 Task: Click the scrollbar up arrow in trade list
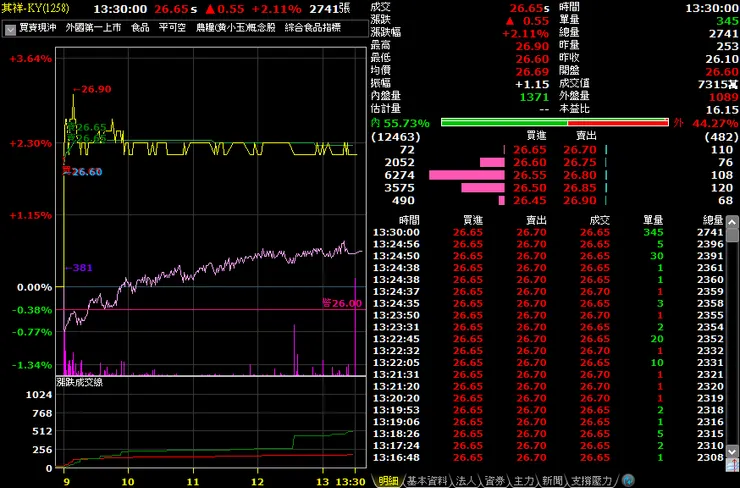pyautogui.click(x=732, y=222)
